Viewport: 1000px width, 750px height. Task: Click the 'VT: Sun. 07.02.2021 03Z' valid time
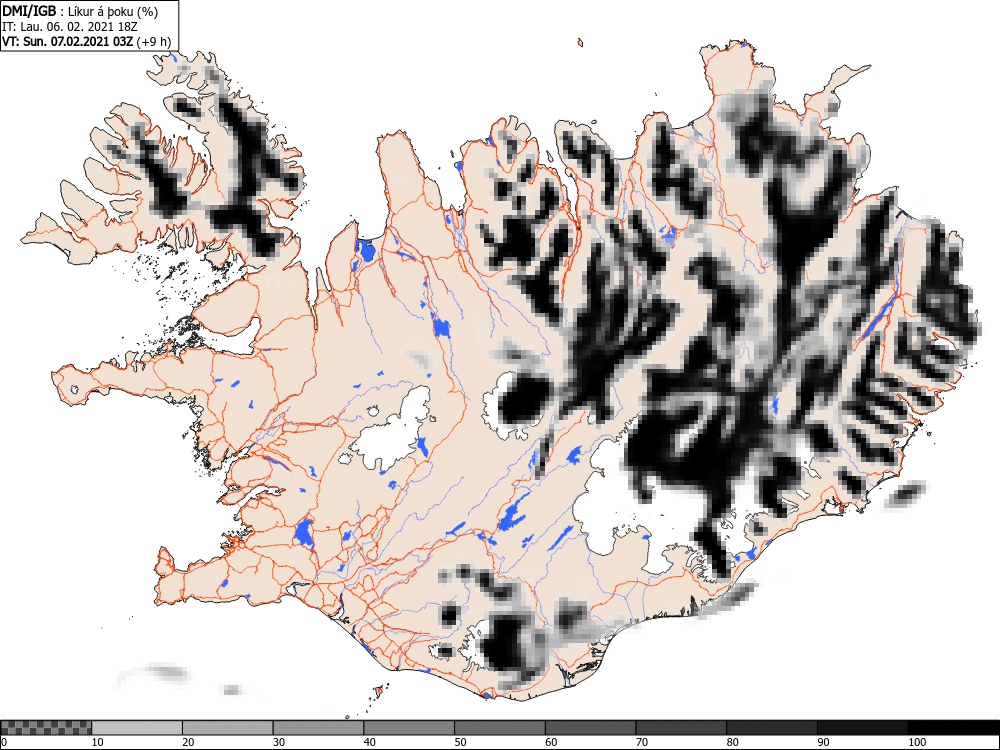pos(68,42)
